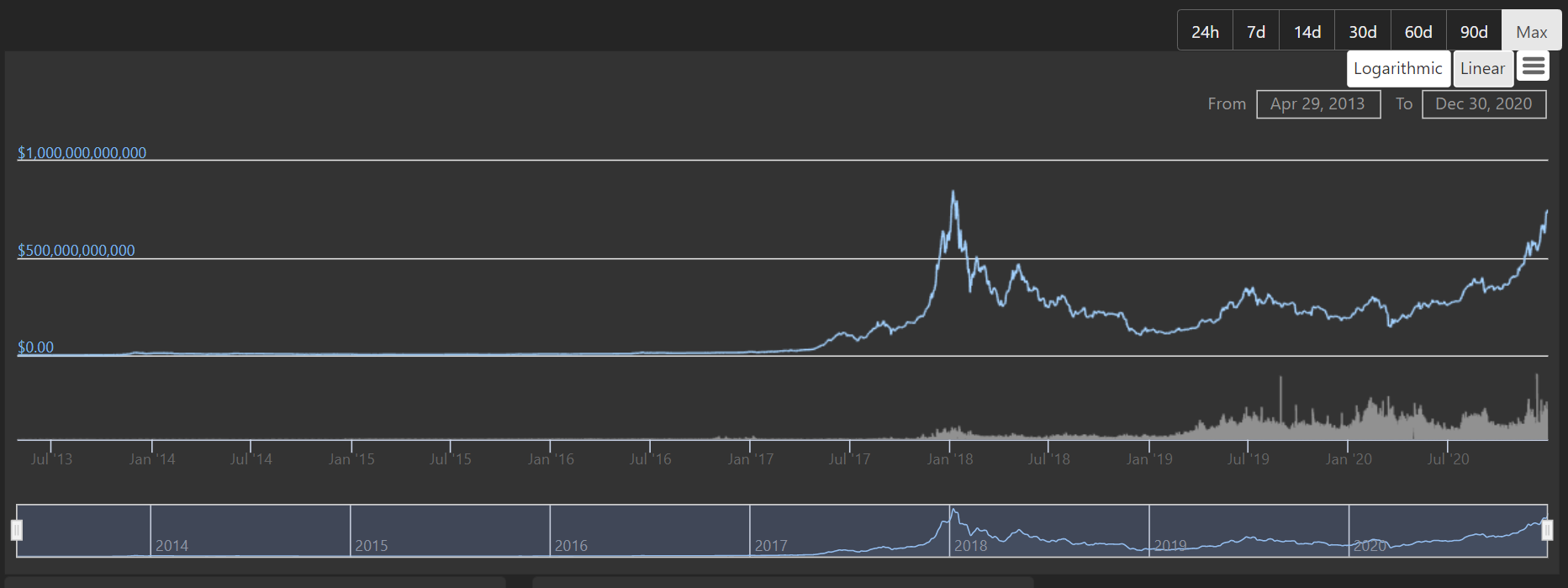Image resolution: width=1568 pixels, height=588 pixels.
Task: Click the January 2018 market cap peak
Action: 953,193
